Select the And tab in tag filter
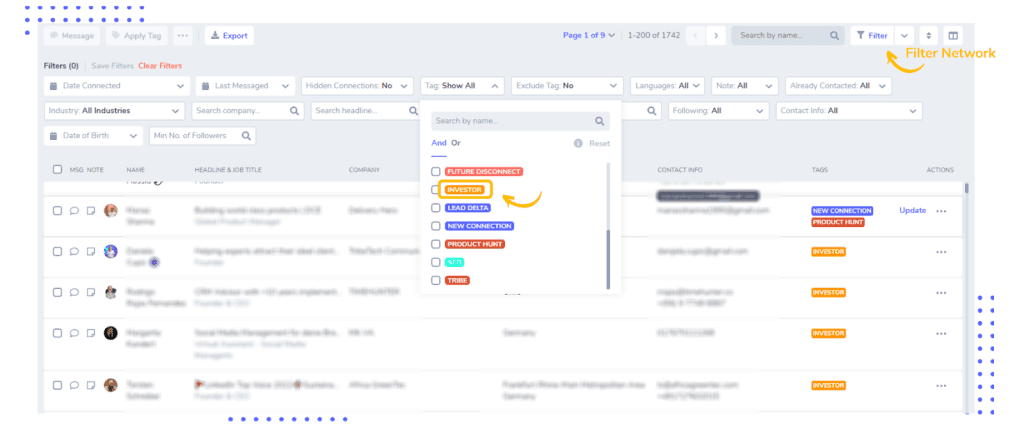This screenshot has height=429, width=1024. coord(439,143)
